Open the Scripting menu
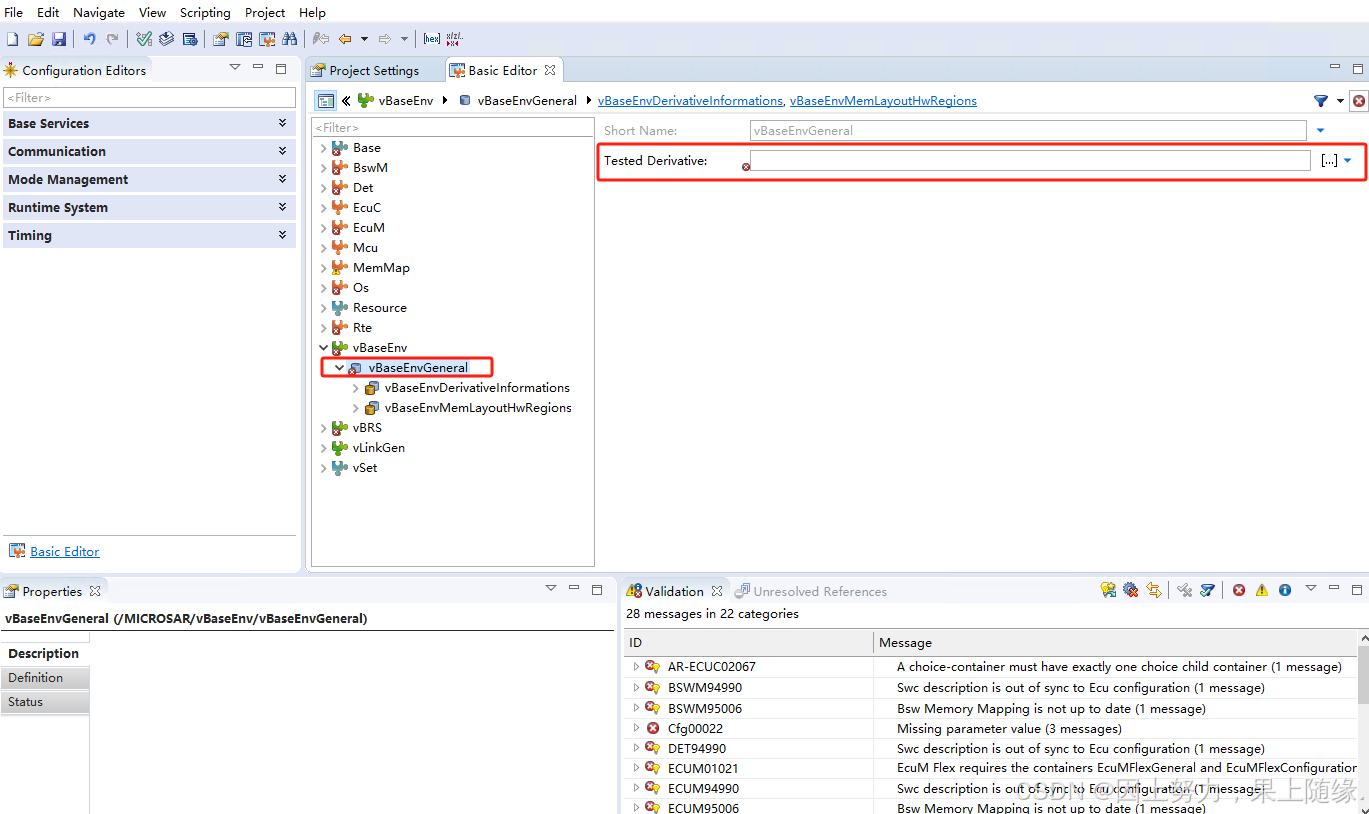Image resolution: width=1369 pixels, height=814 pixels. 205,12
